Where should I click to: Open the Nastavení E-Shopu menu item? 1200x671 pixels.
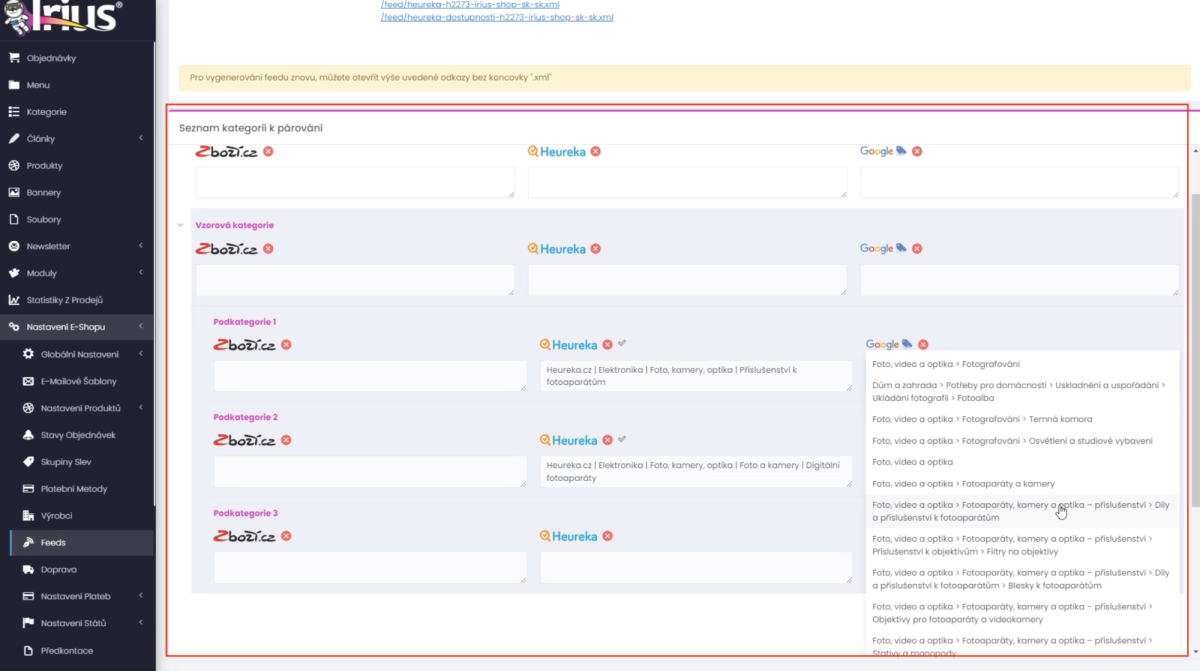point(77,327)
